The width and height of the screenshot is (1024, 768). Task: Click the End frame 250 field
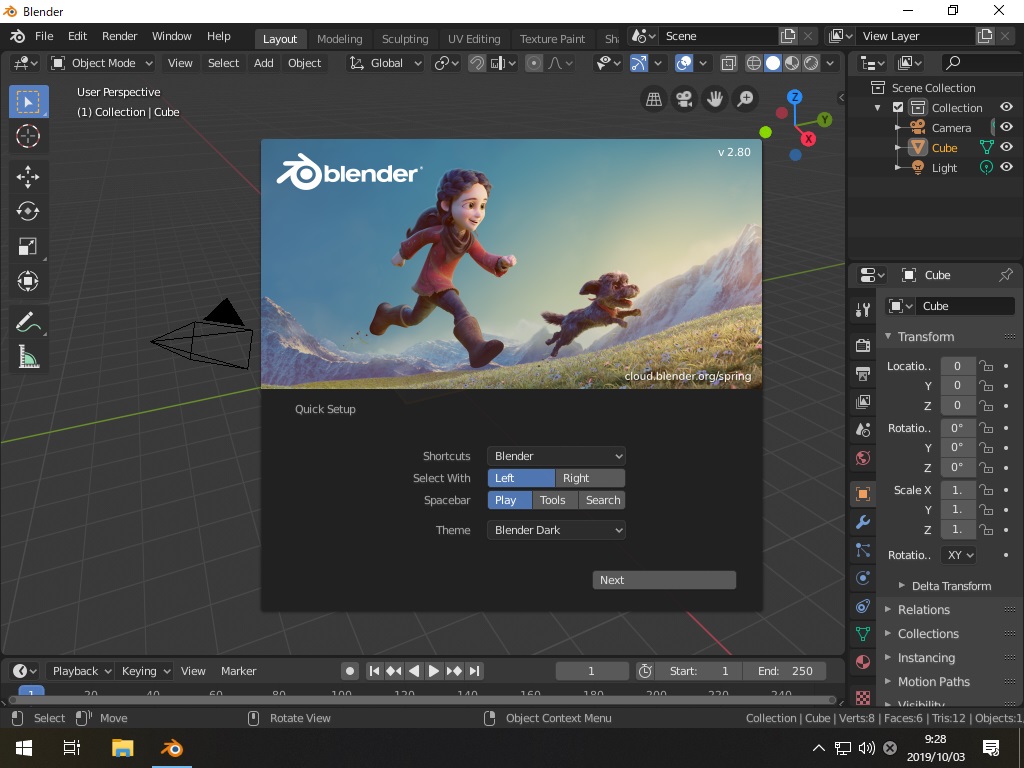click(785, 671)
